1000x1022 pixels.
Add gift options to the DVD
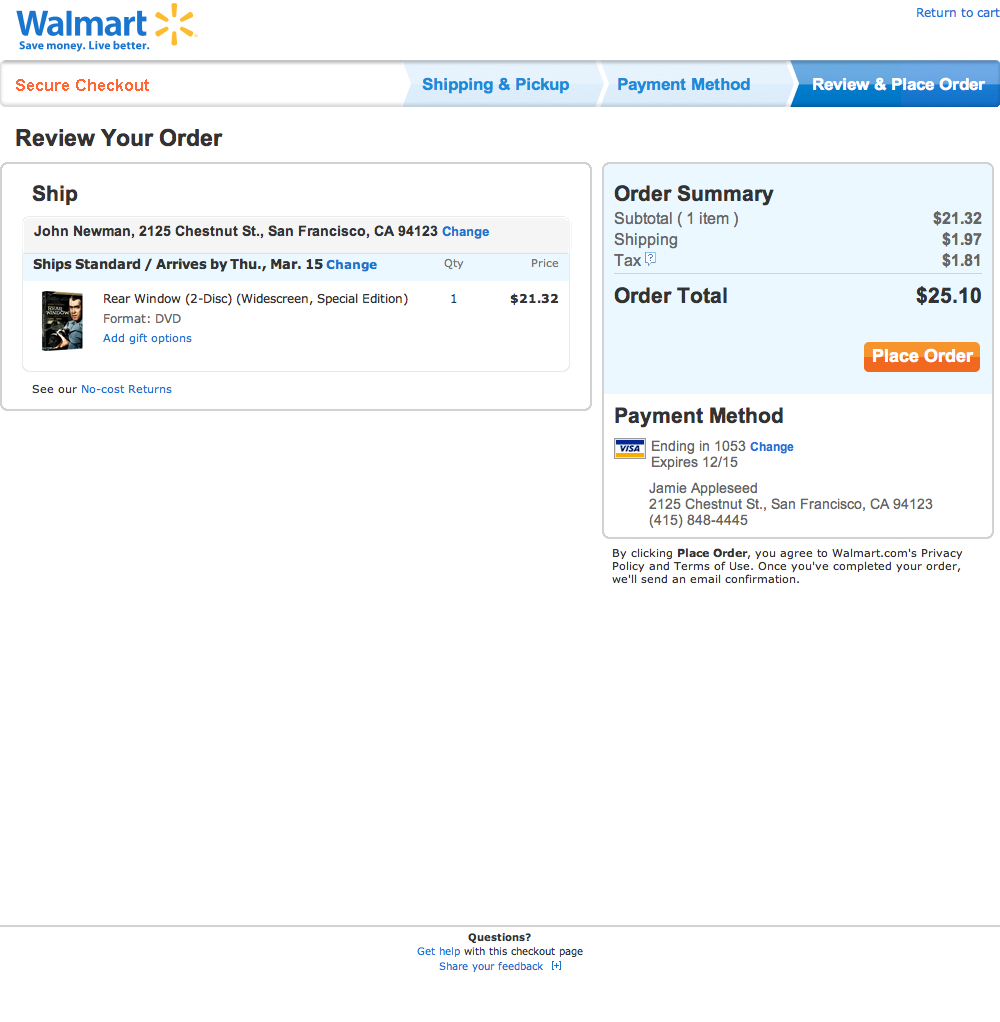(x=147, y=337)
